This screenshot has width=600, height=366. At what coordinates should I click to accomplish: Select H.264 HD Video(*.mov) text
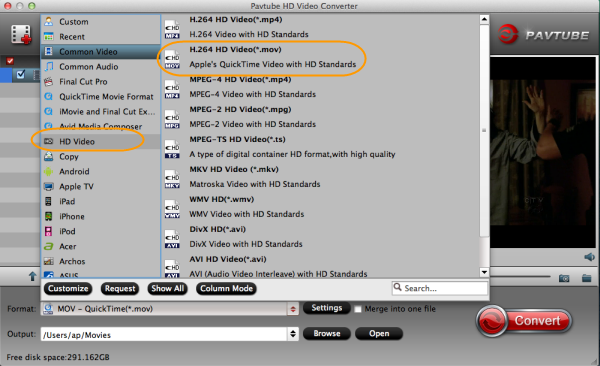click(x=235, y=49)
